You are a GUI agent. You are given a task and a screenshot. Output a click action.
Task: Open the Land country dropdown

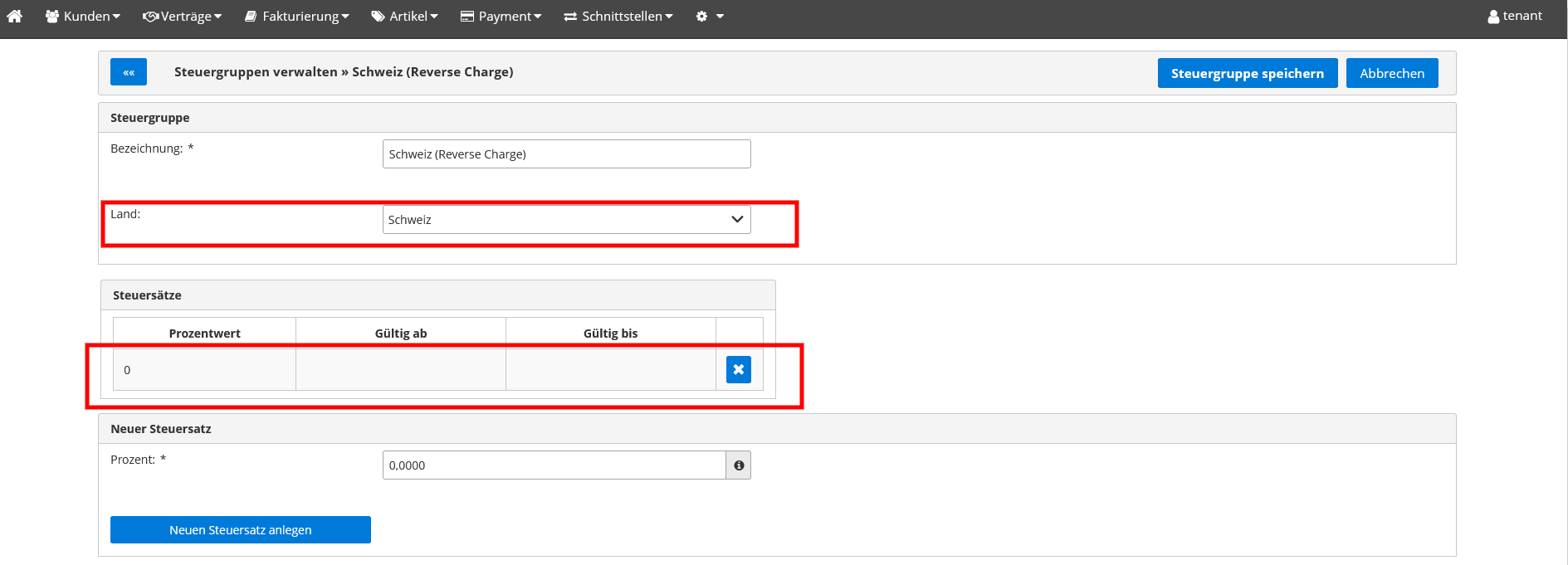(x=566, y=220)
